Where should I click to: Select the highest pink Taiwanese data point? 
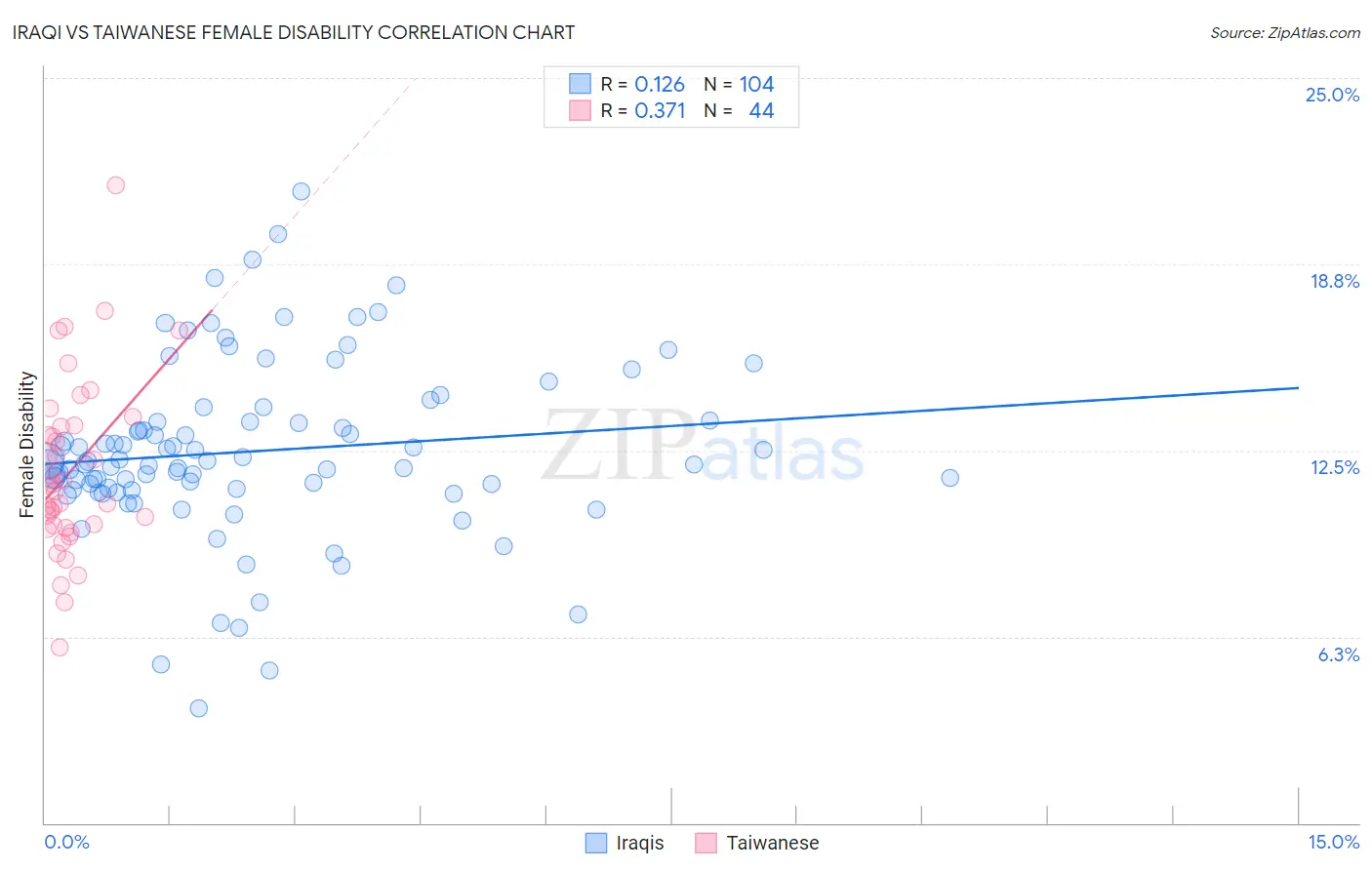click(x=115, y=185)
